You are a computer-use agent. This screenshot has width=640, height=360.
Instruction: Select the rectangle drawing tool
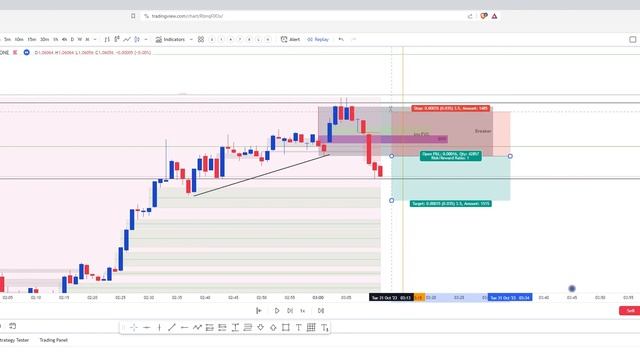[286, 327]
